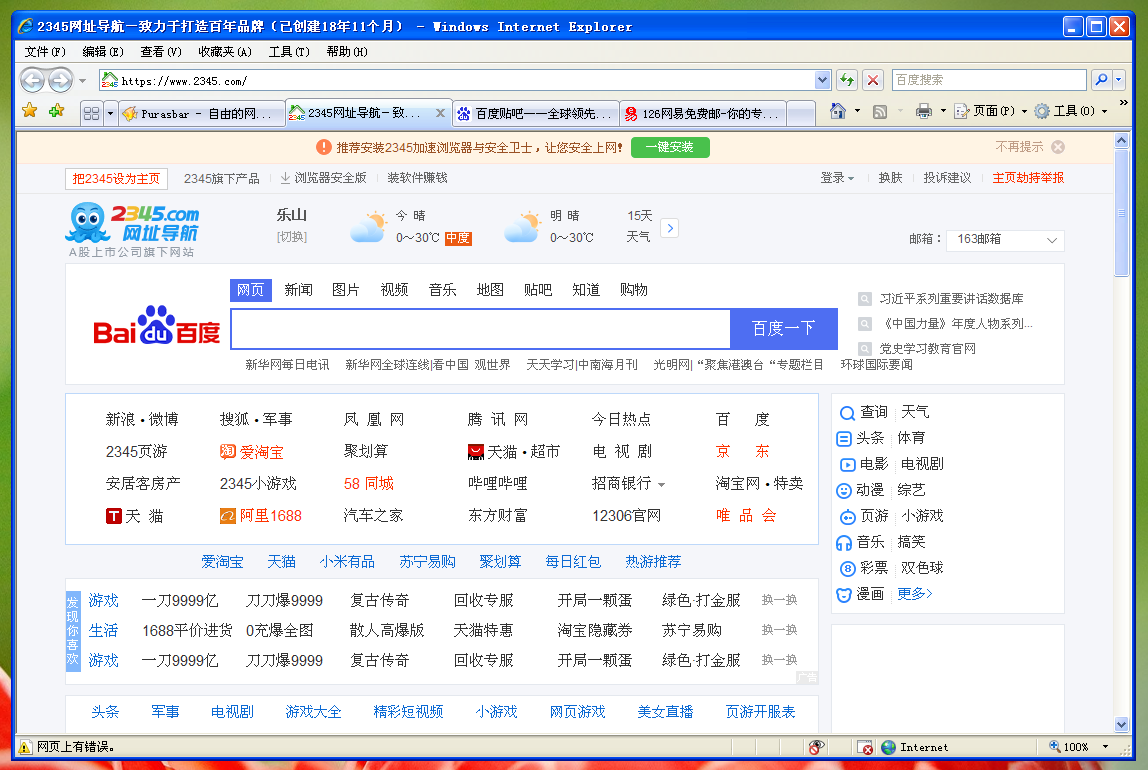The width and height of the screenshot is (1148, 770).
Task: Click the privacy report icon in status bar
Action: click(816, 747)
